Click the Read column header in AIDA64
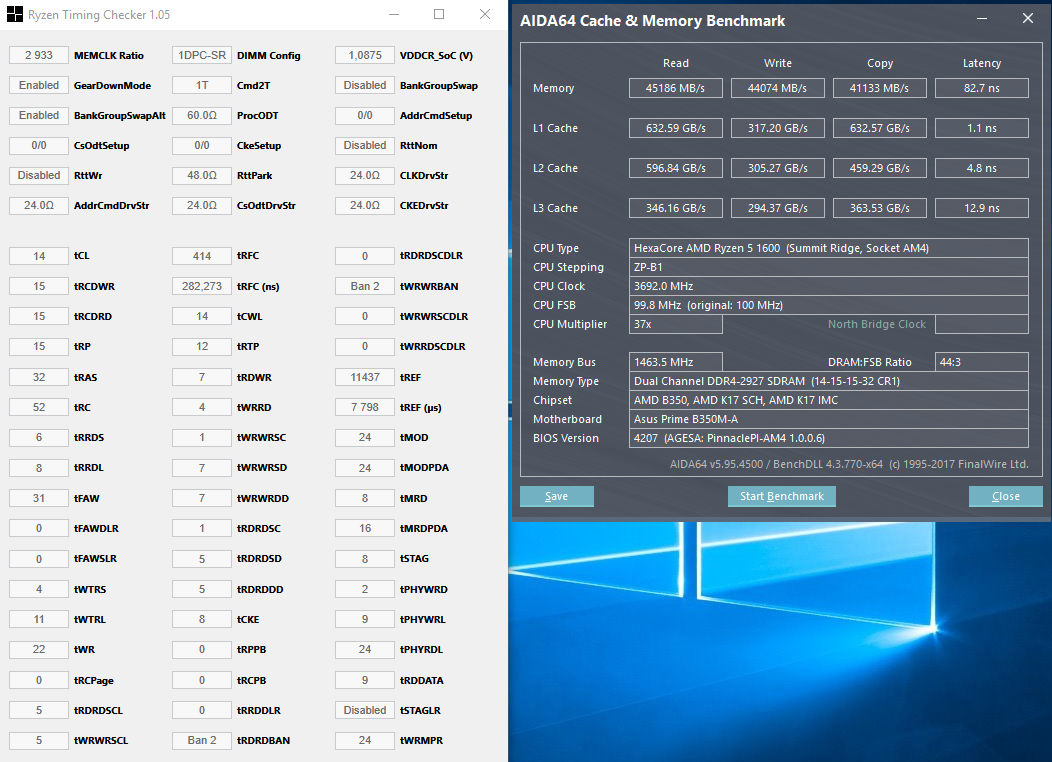 [x=676, y=63]
